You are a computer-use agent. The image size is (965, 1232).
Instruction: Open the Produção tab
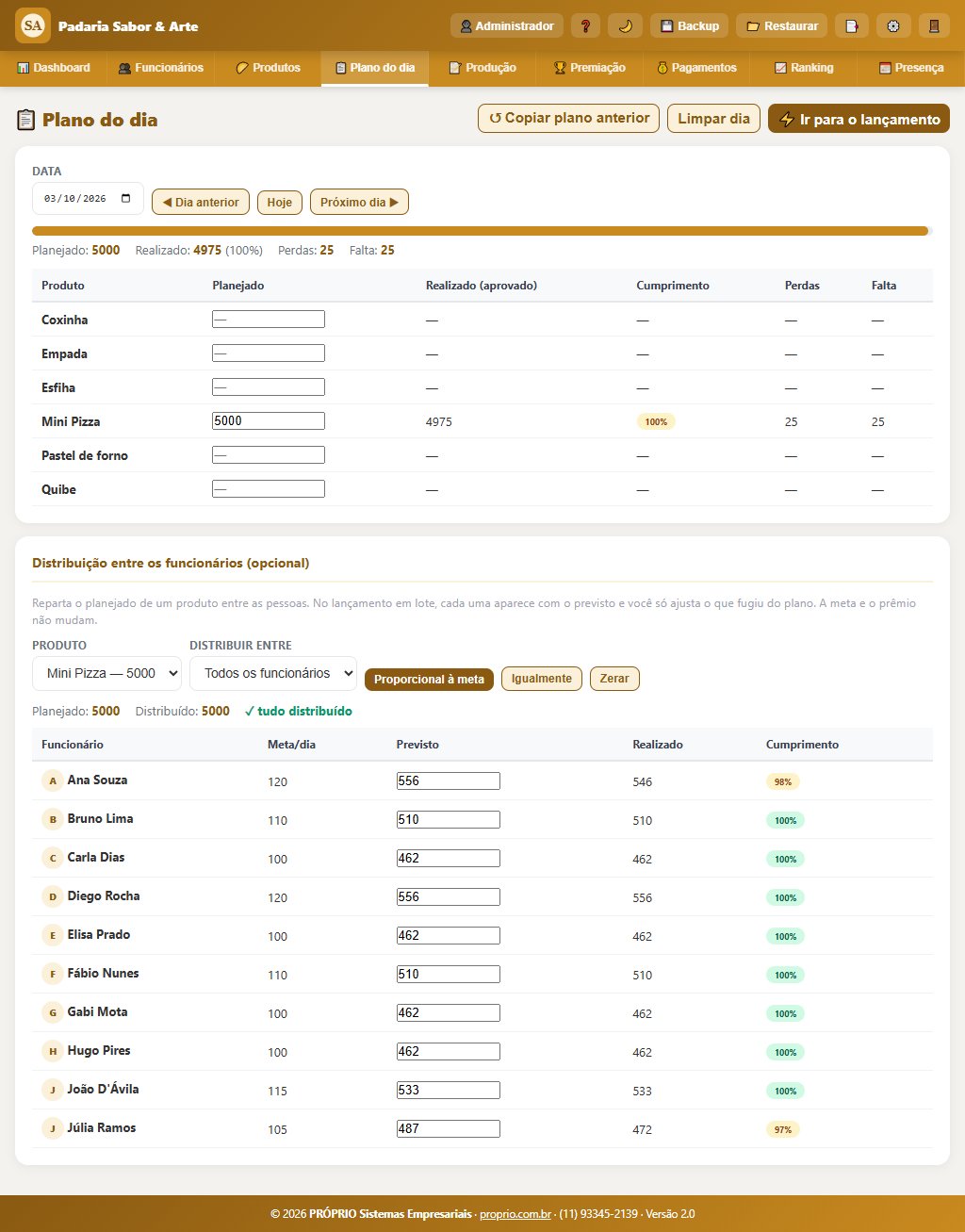[x=482, y=68]
